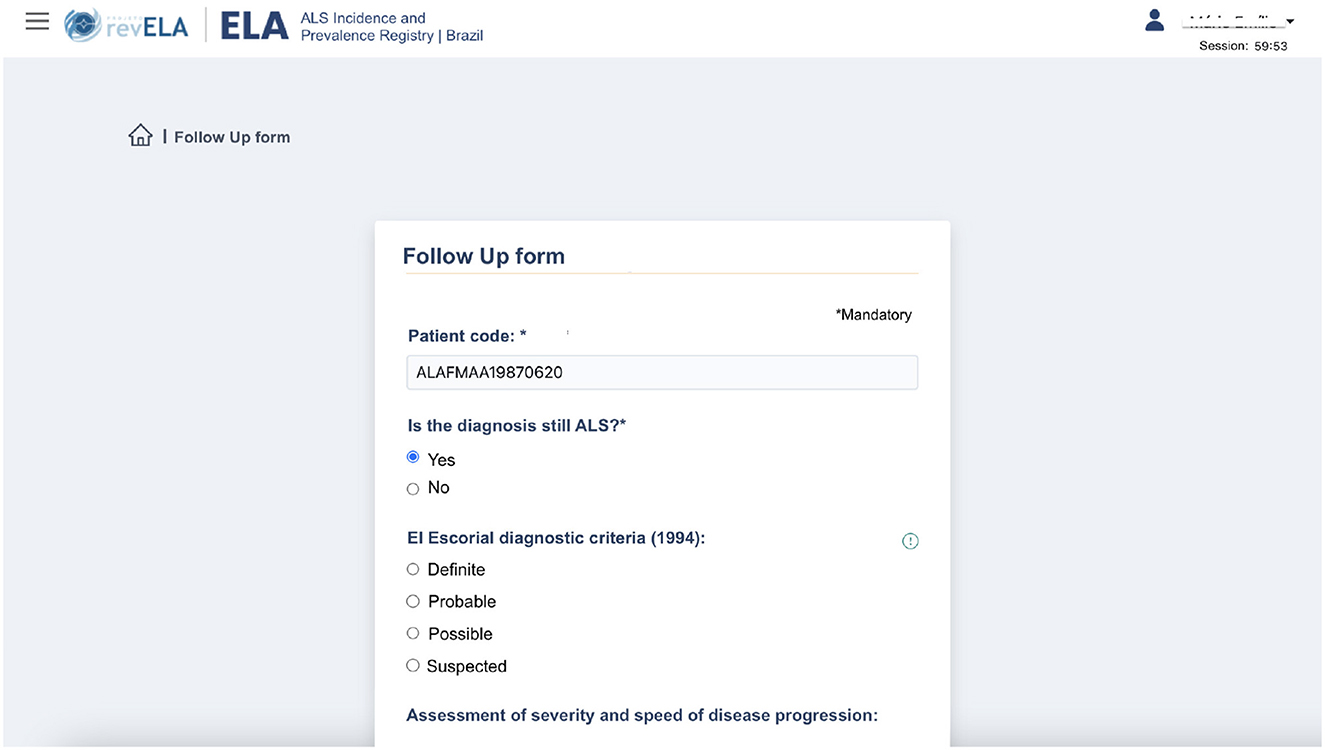Click the Session timer text
Viewport: 1325px width, 750px height.
coord(1243,46)
